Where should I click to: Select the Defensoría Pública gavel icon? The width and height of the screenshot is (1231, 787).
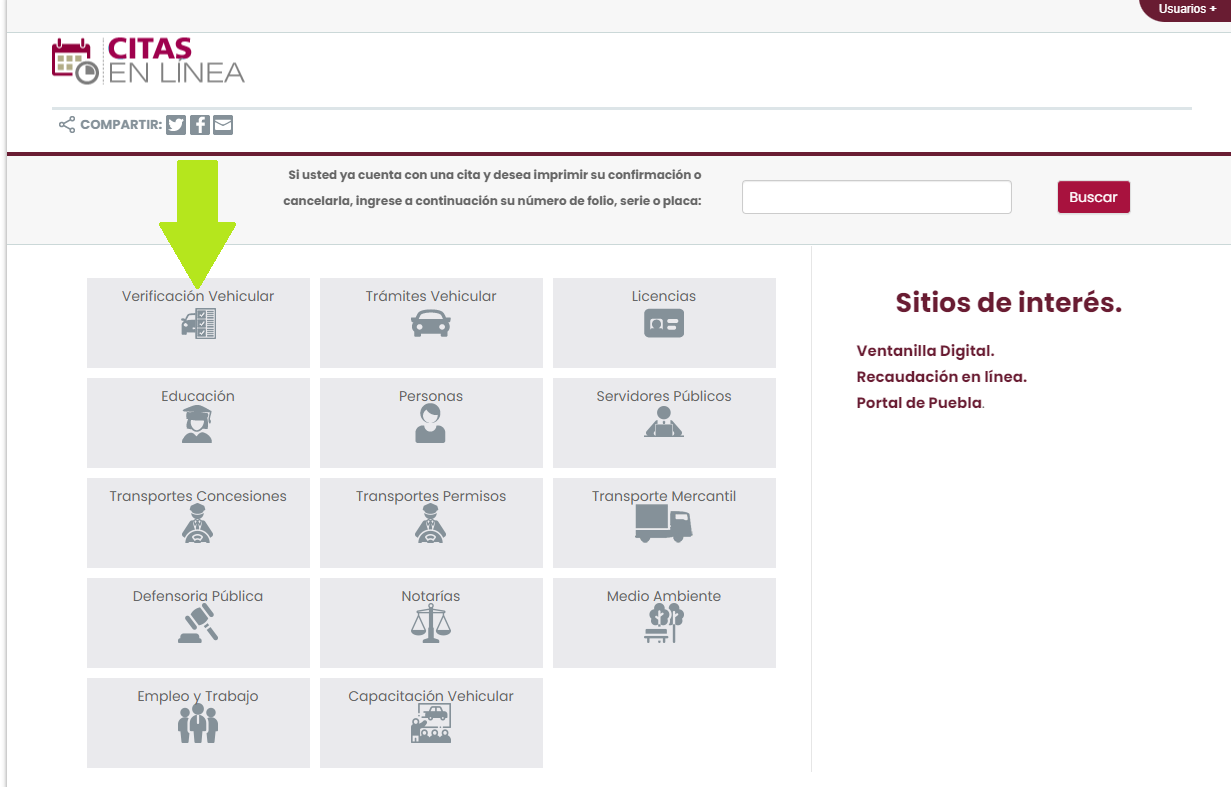click(x=198, y=623)
